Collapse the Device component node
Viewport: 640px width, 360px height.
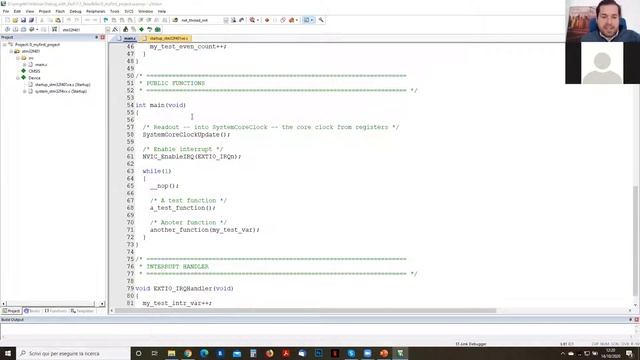point(18,78)
